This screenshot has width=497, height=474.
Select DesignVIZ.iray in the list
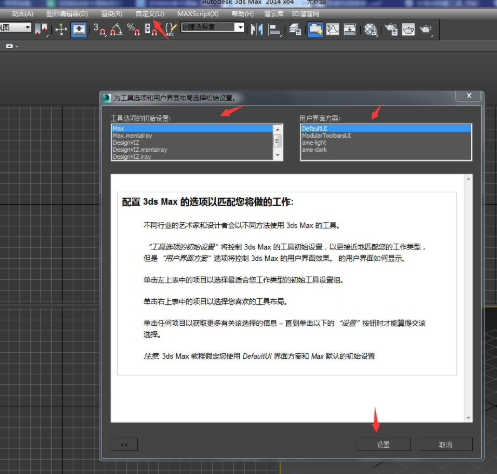coord(192,157)
